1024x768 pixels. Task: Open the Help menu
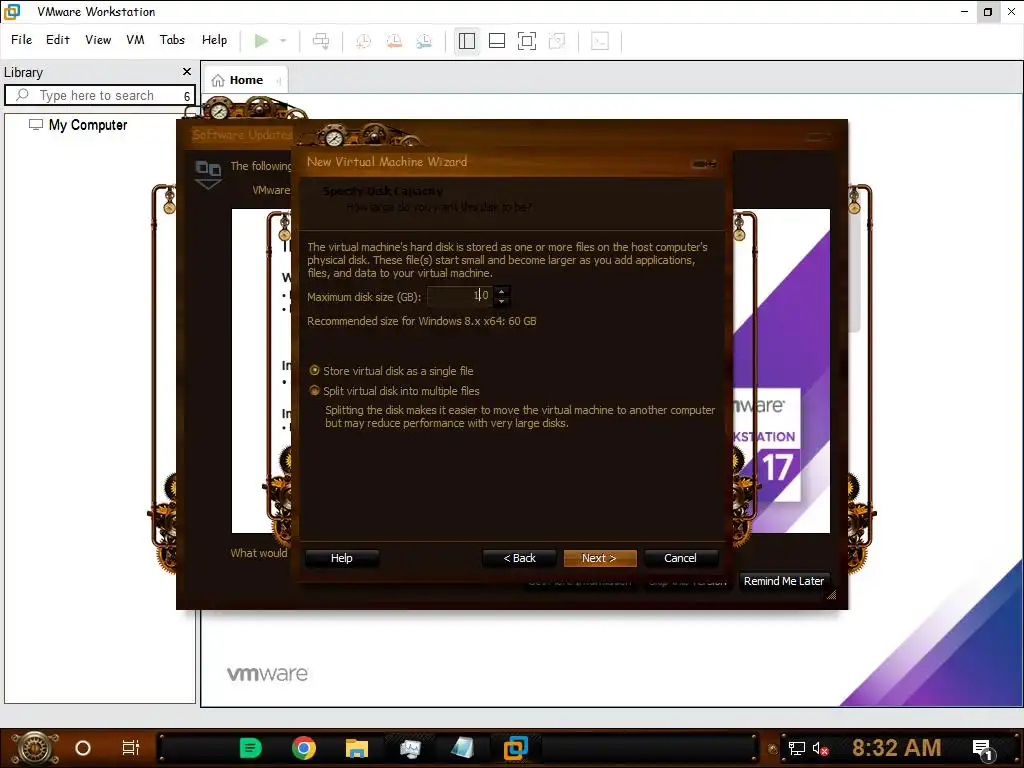214,40
